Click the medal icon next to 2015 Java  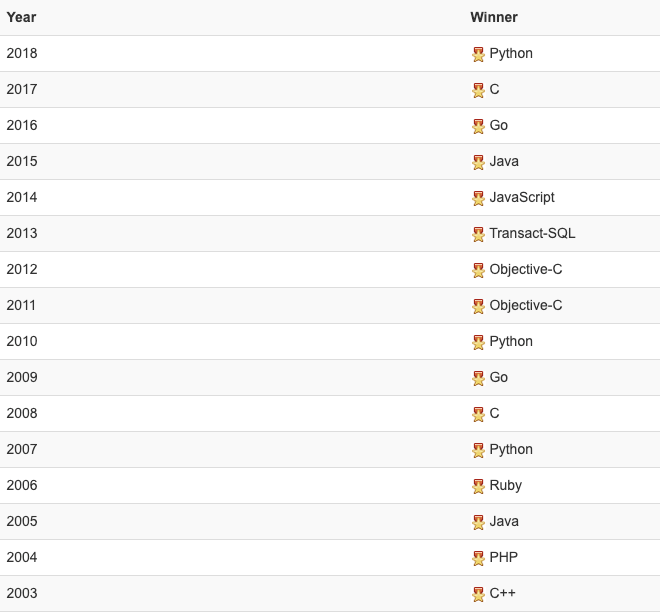tap(478, 162)
